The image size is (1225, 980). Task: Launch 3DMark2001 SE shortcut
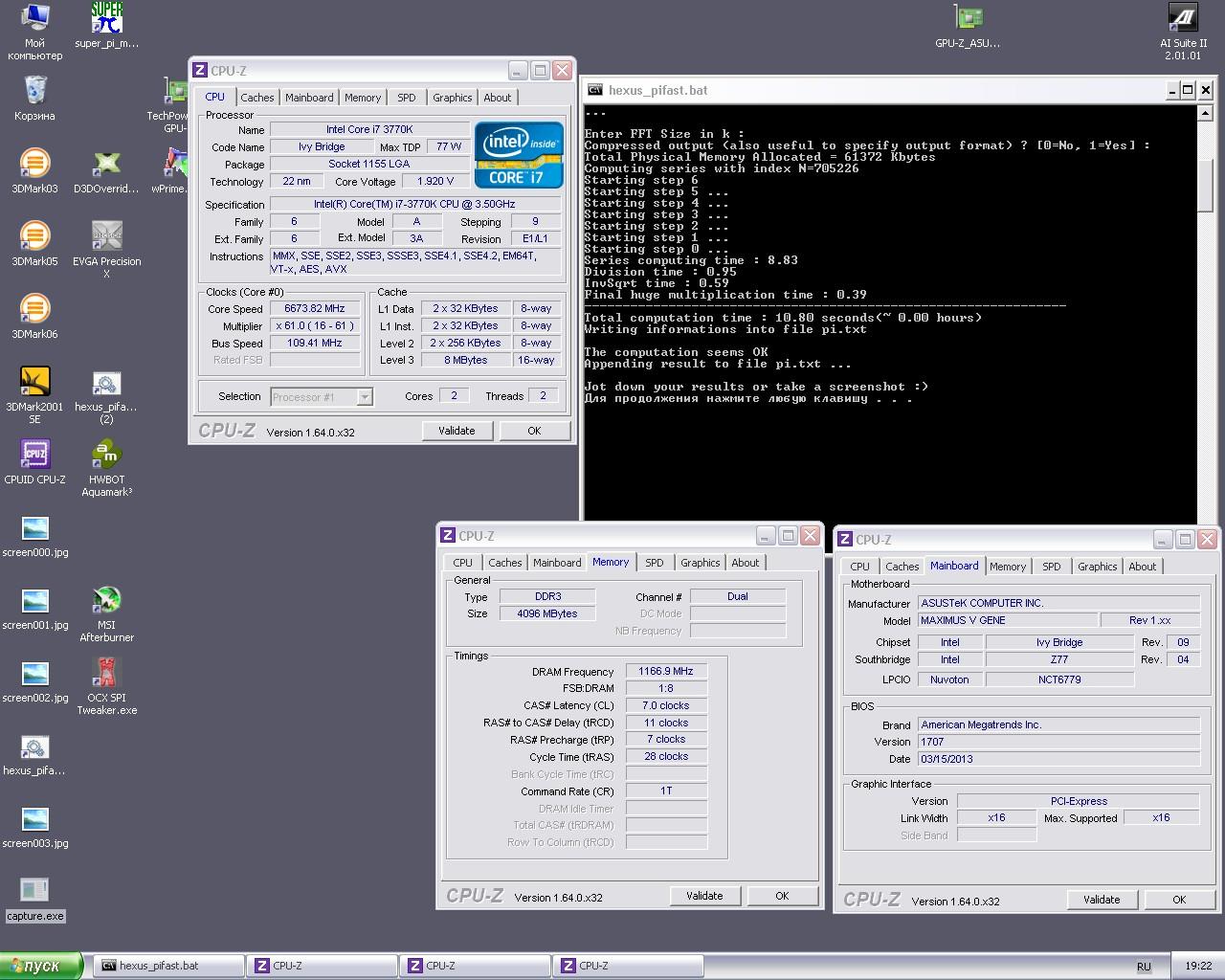(34, 394)
